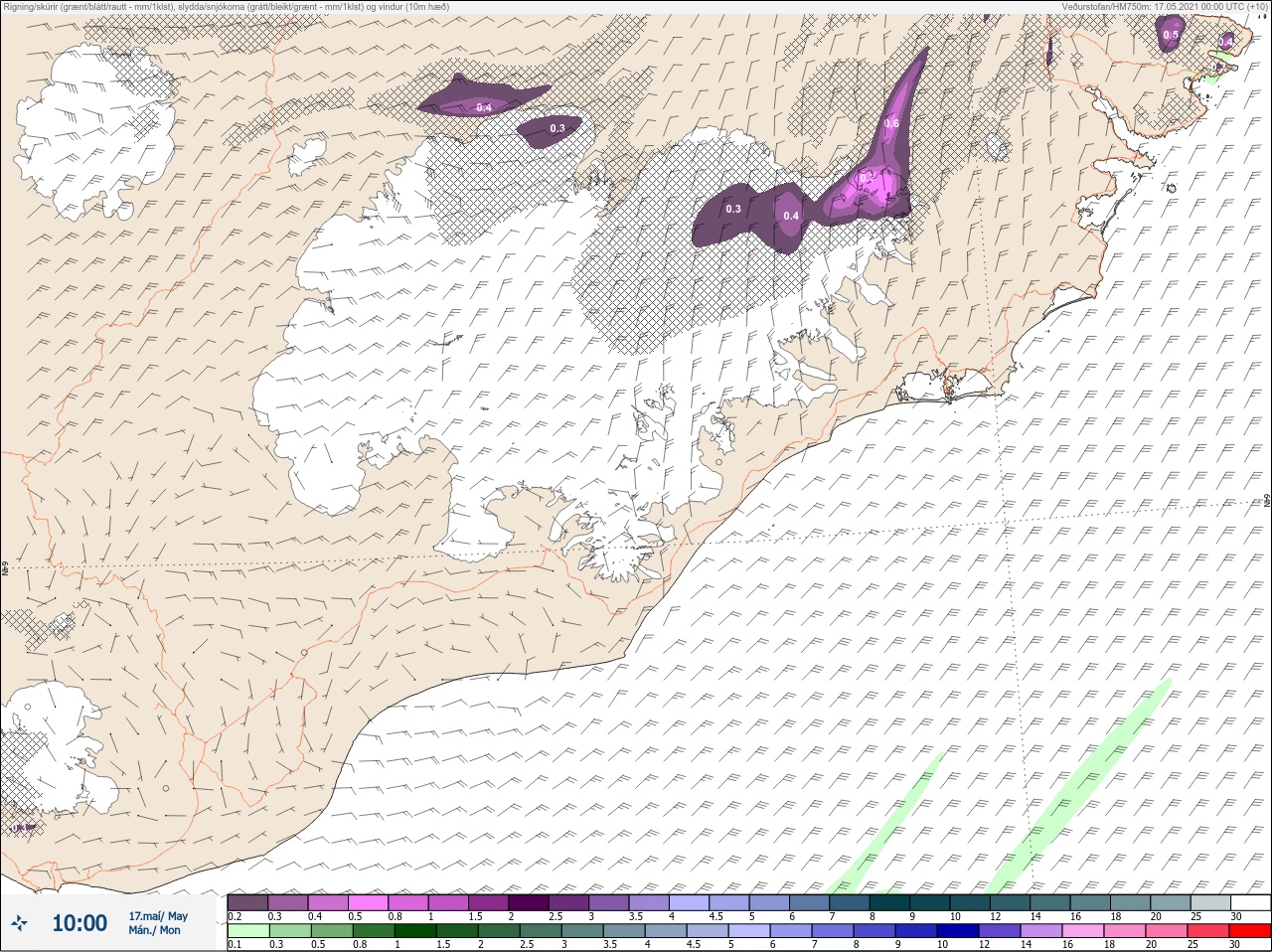Click the 0.5 value label in the northeast corner
Image resolution: width=1272 pixels, height=952 pixels.
[x=1171, y=35]
